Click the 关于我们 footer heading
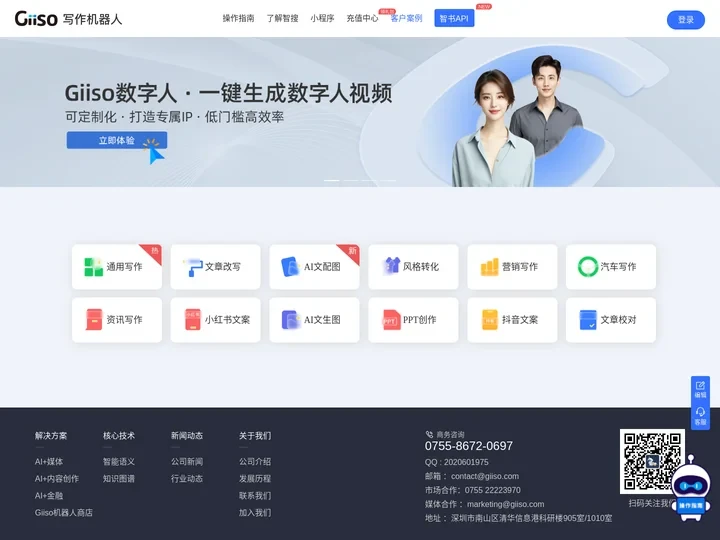720x540 pixels. 255,436
